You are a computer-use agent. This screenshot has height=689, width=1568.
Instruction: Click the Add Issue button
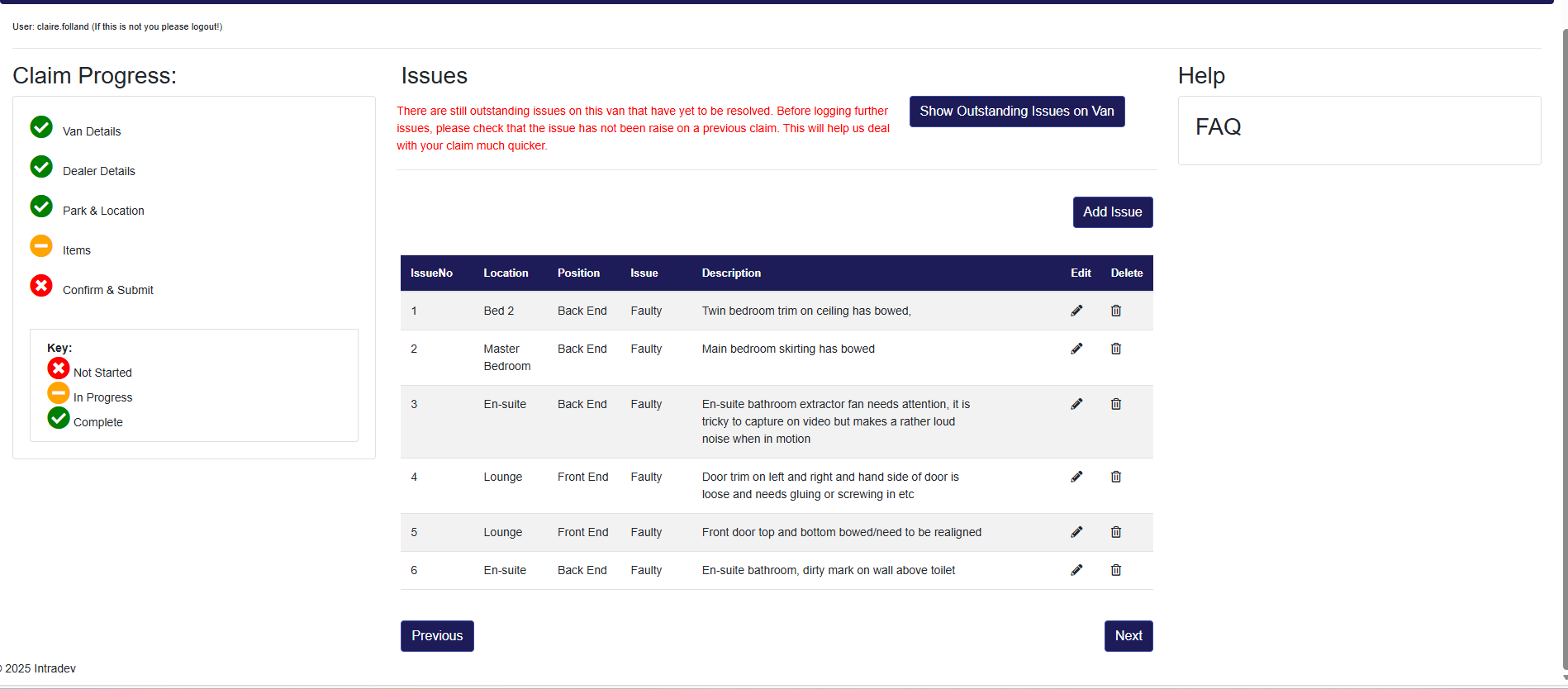[x=1112, y=212]
